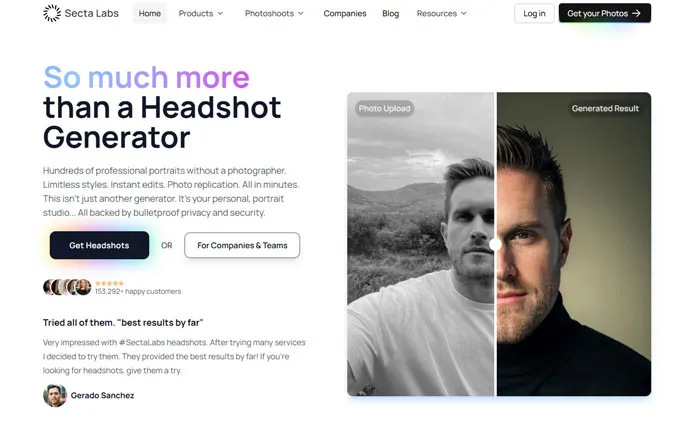Click the happy customers avatar group
700x421 pixels.
coord(67,287)
